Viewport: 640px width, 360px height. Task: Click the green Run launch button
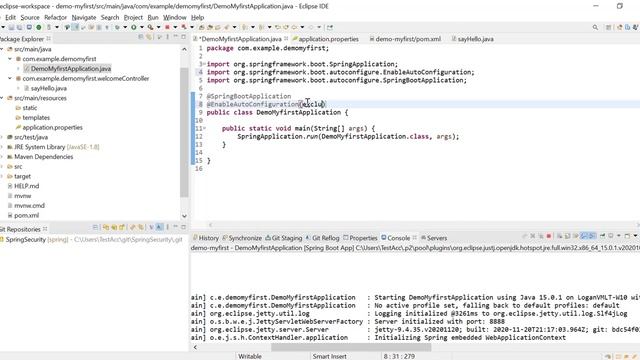(133, 27)
